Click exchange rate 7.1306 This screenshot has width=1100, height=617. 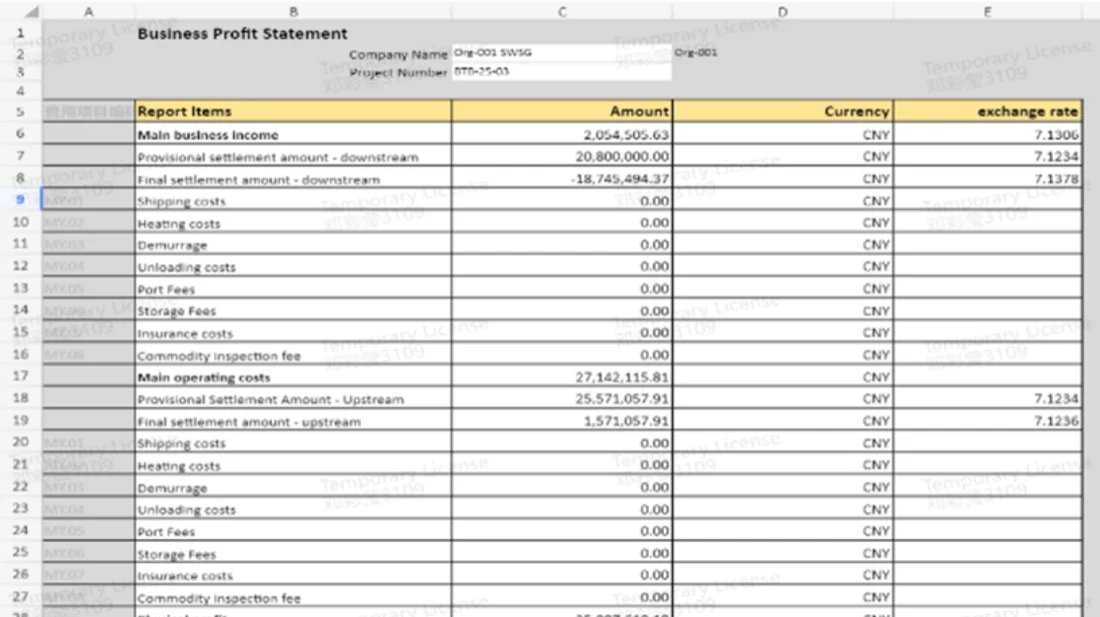point(988,135)
